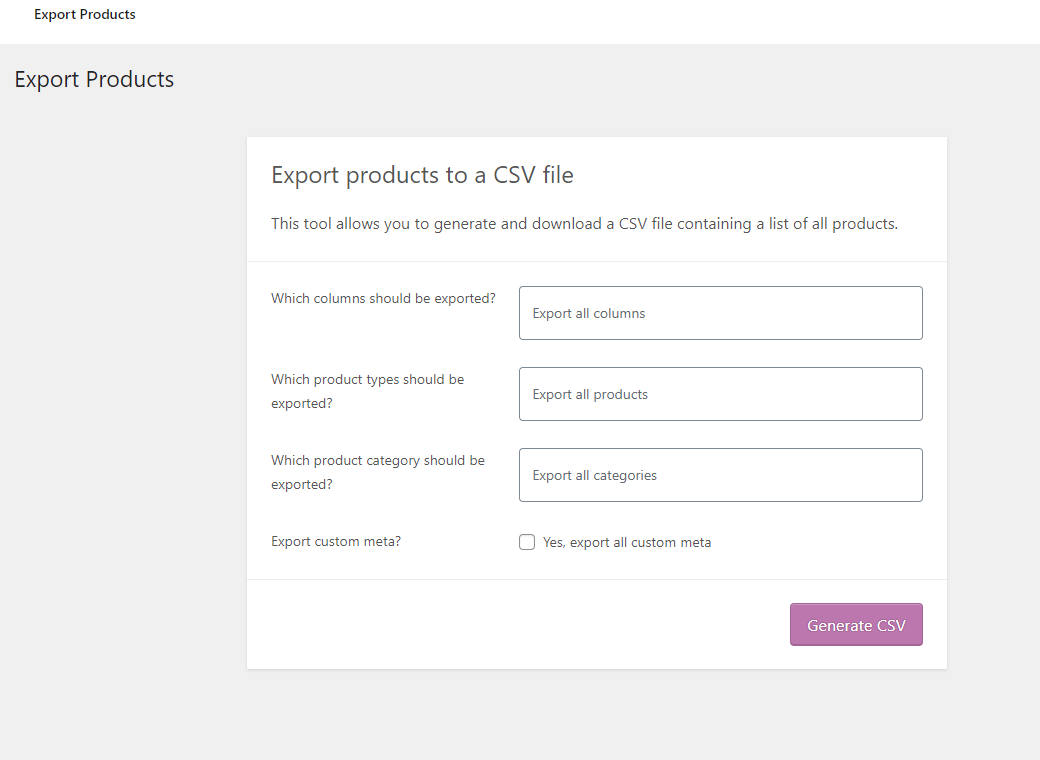Click the gray page background below the export card
The height and width of the screenshot is (760, 1040).
(600, 715)
